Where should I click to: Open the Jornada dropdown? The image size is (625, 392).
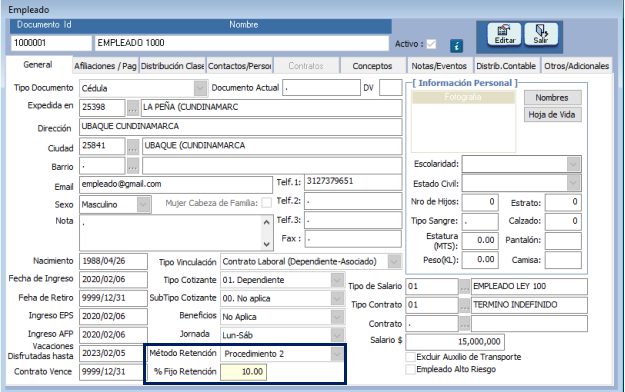tap(337, 335)
